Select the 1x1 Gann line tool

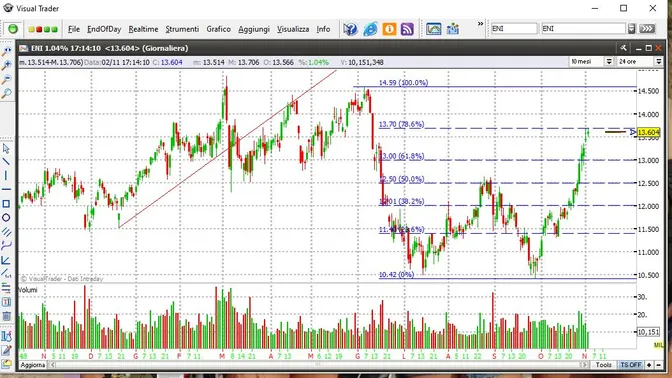click(6, 273)
